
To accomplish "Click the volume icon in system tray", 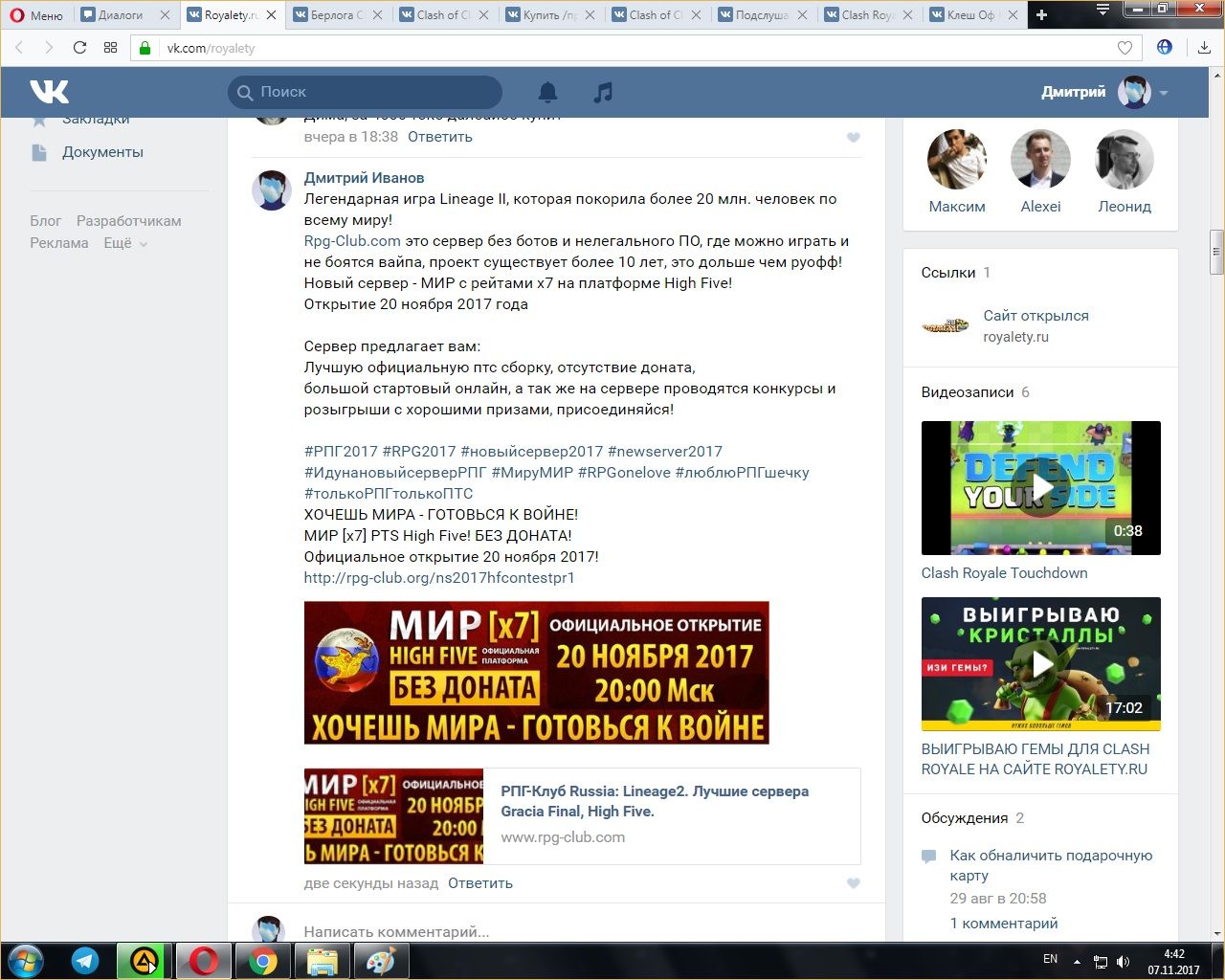I will click(1123, 962).
